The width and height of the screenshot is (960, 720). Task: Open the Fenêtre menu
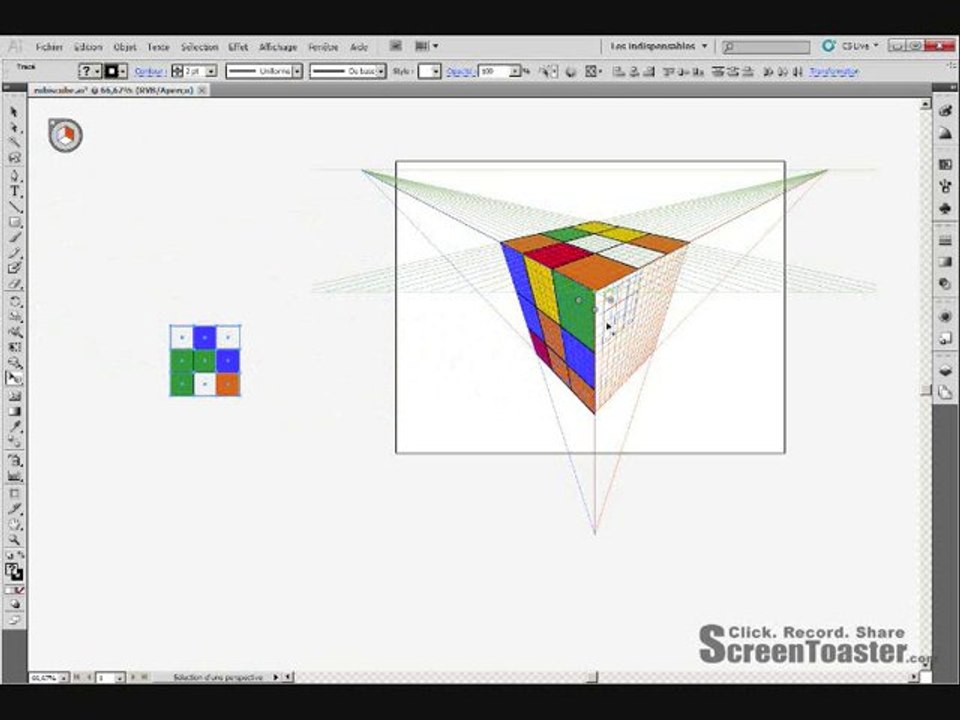323,47
